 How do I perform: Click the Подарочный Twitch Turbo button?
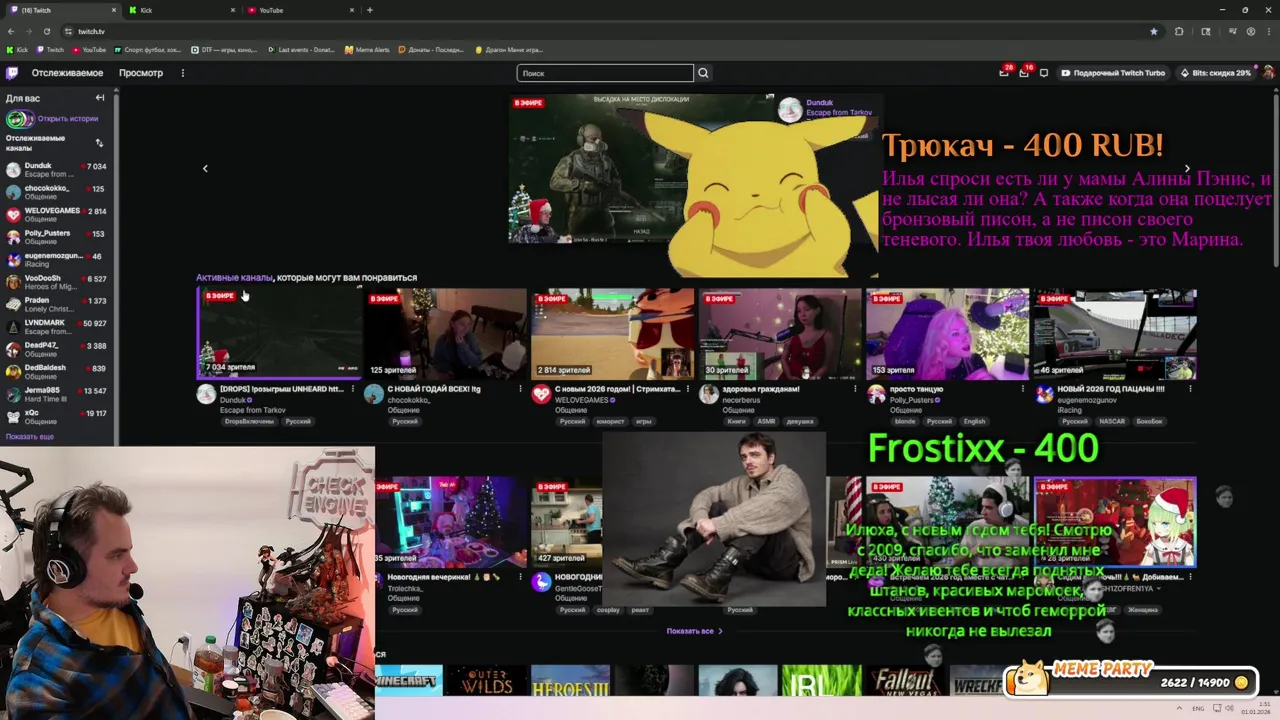click(1114, 73)
